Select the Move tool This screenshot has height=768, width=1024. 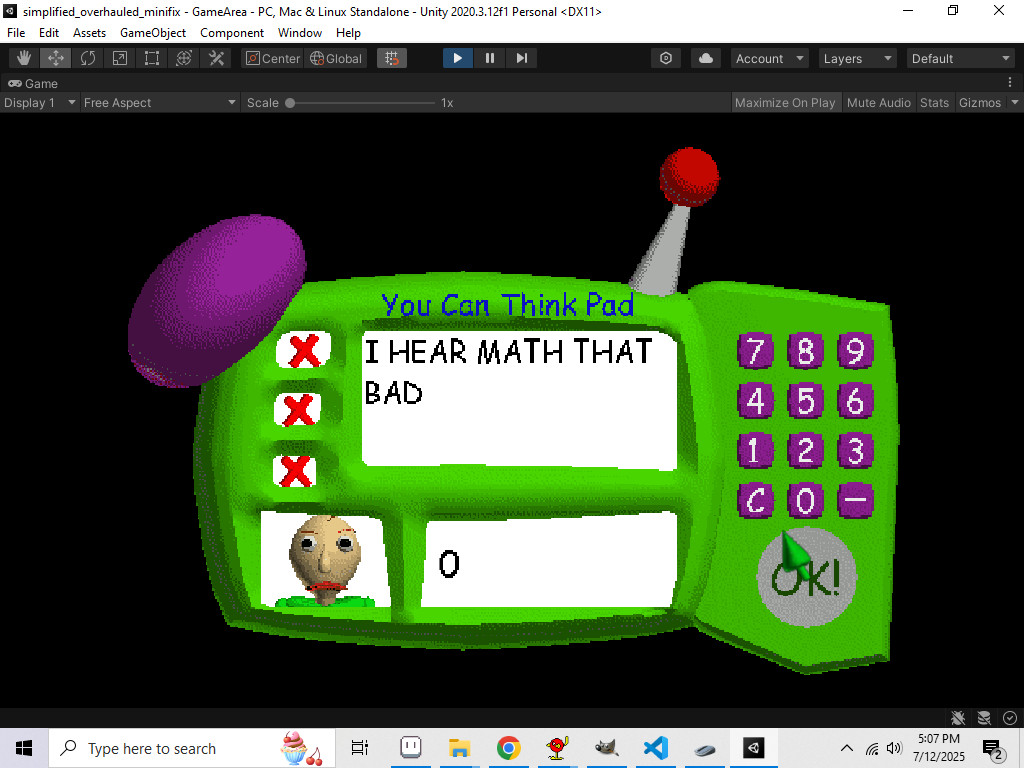pos(56,58)
